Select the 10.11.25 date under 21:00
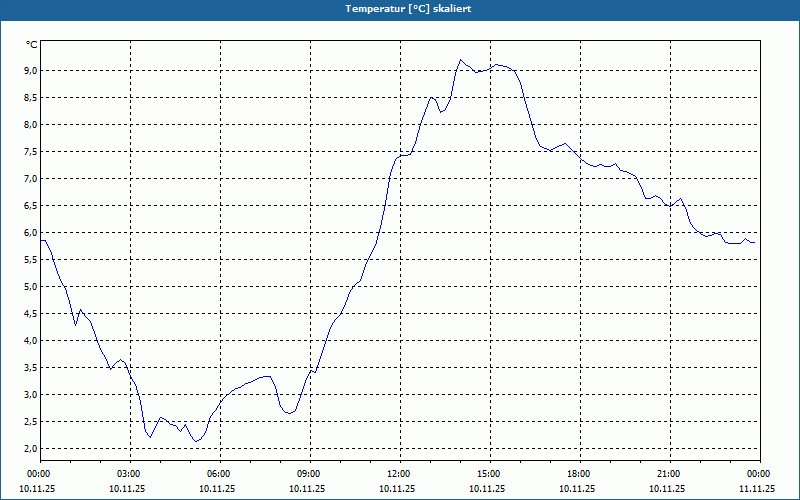The width and height of the screenshot is (800, 500). [x=667, y=488]
